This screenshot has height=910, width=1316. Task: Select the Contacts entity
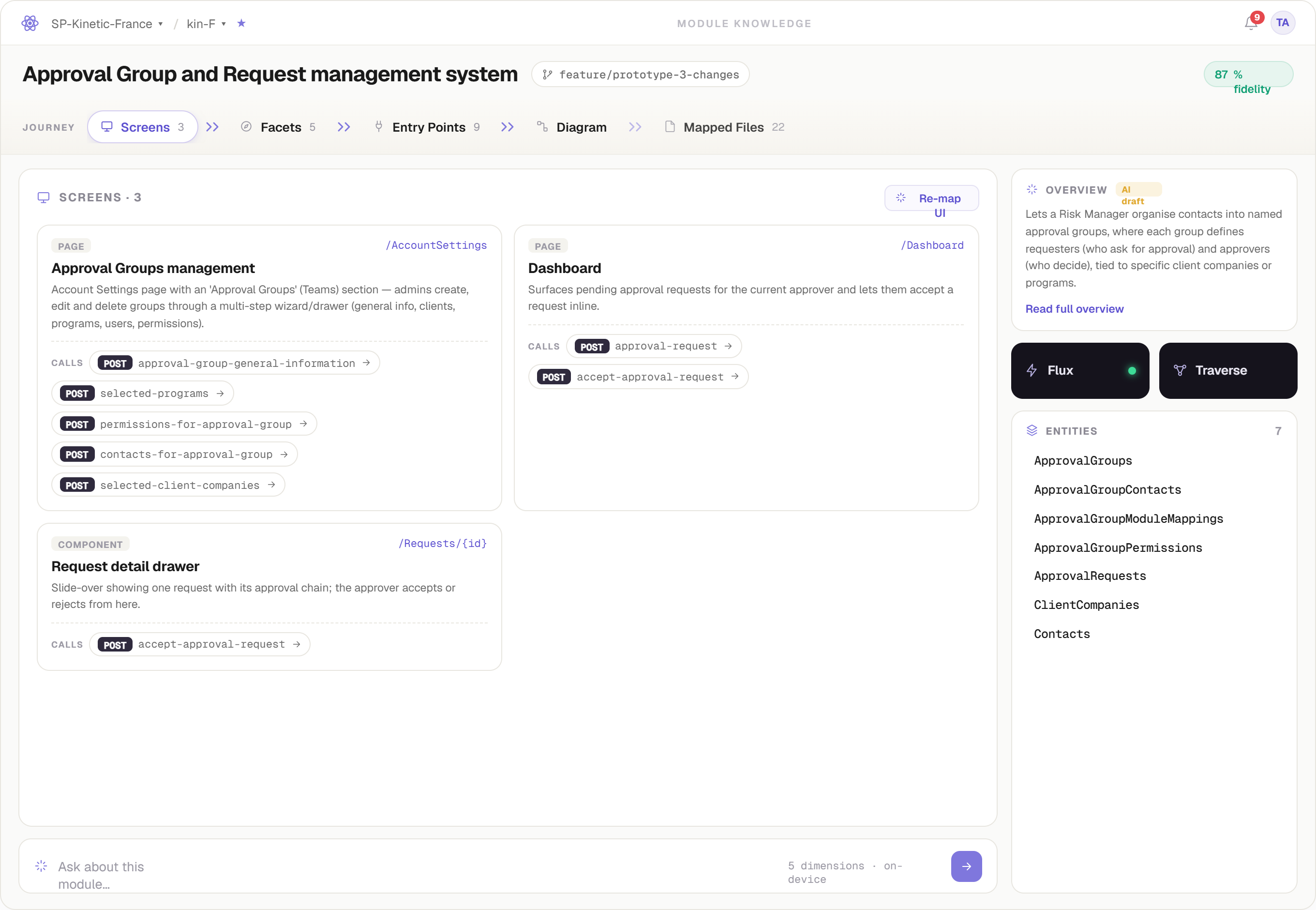[x=1062, y=634]
